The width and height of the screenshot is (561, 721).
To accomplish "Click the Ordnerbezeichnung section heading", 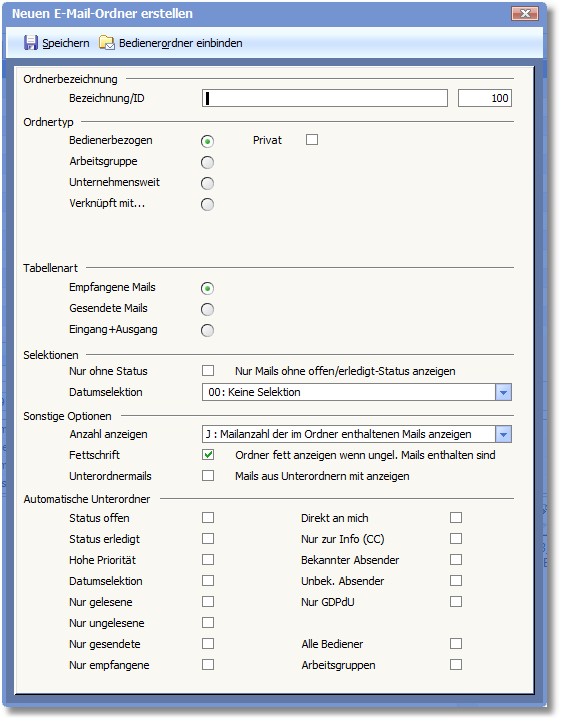I will 70,79.
